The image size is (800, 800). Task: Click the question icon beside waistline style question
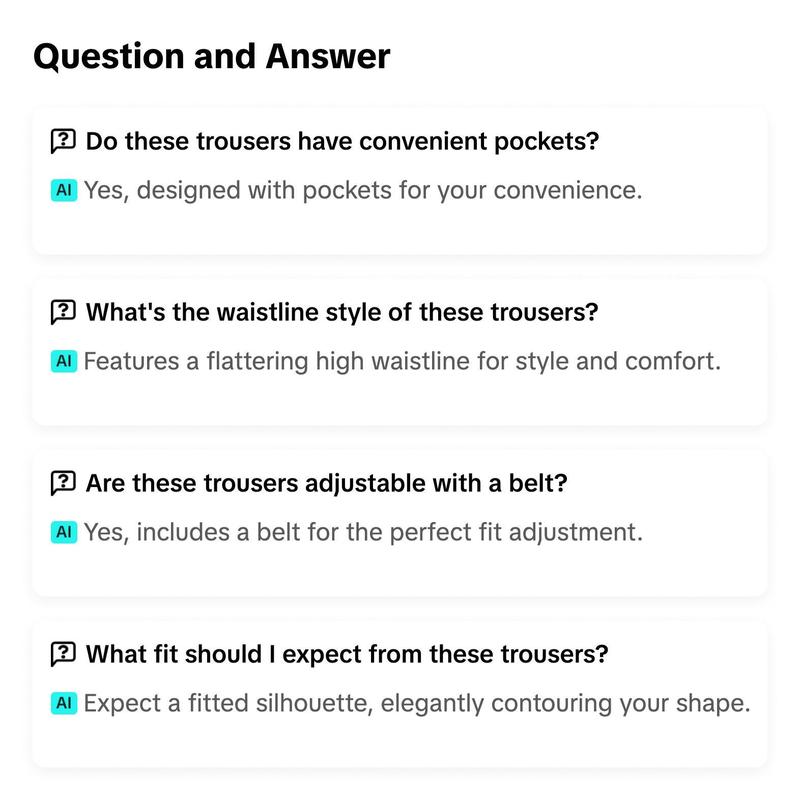tap(63, 312)
